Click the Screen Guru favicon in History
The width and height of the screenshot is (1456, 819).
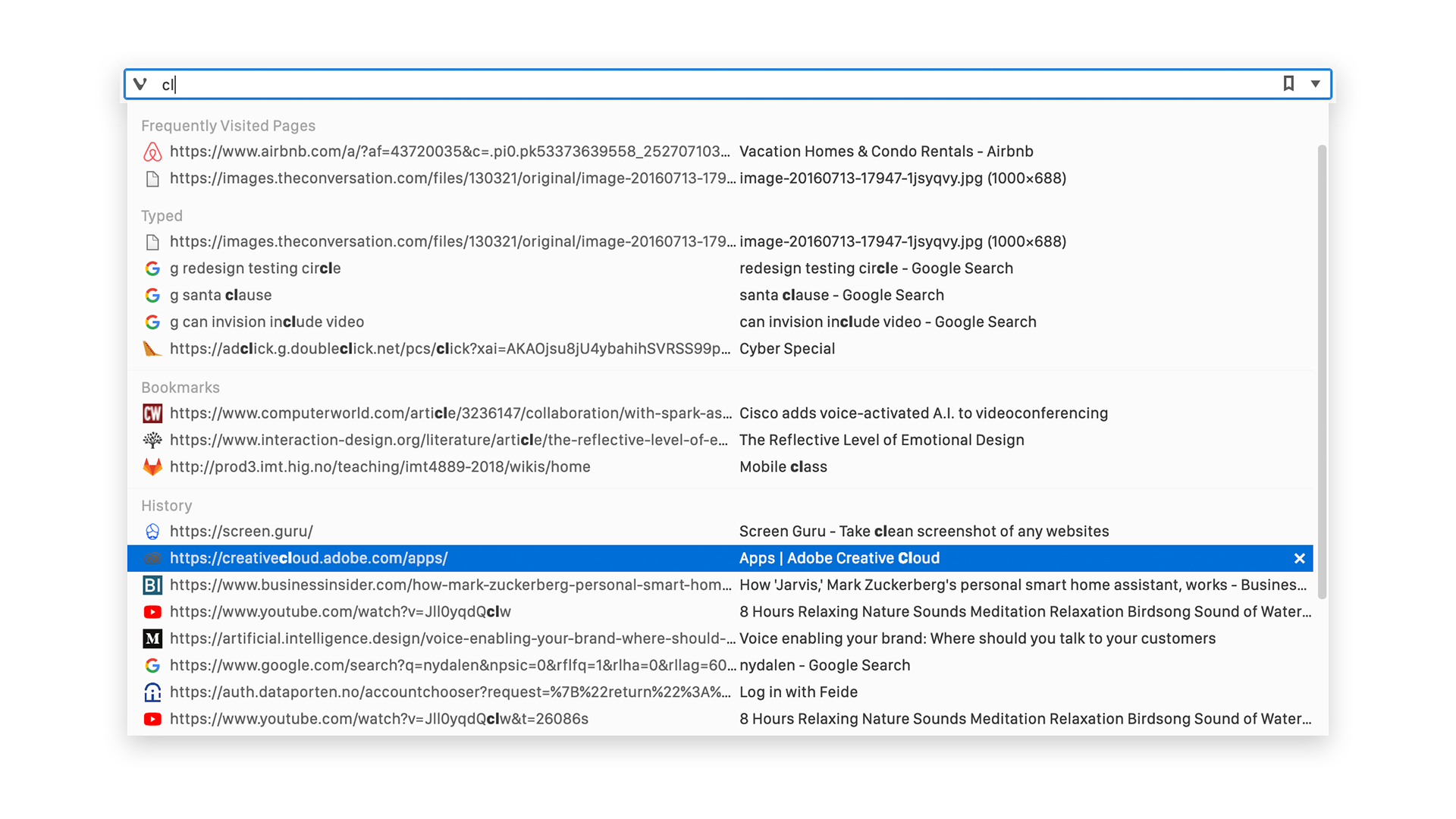coord(152,531)
